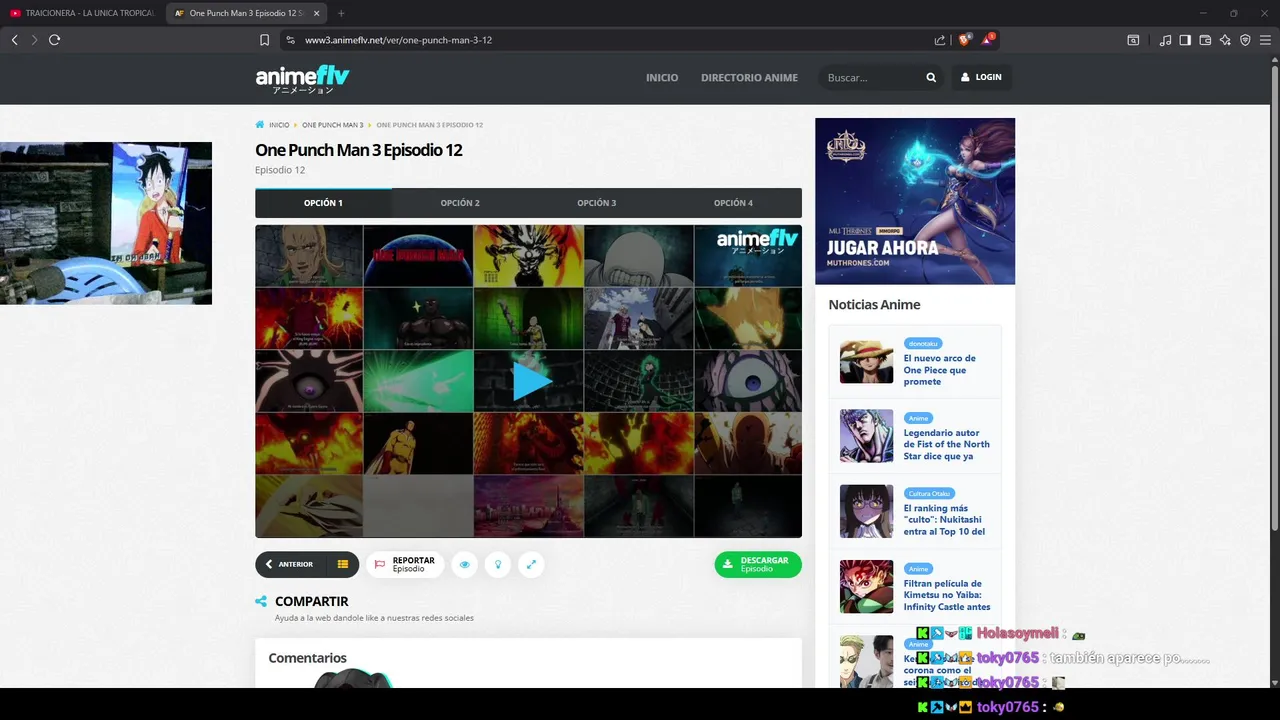Open the MU Thrones JUGAR AHORA ad
Screen dimensions: 1280x720
(915, 201)
